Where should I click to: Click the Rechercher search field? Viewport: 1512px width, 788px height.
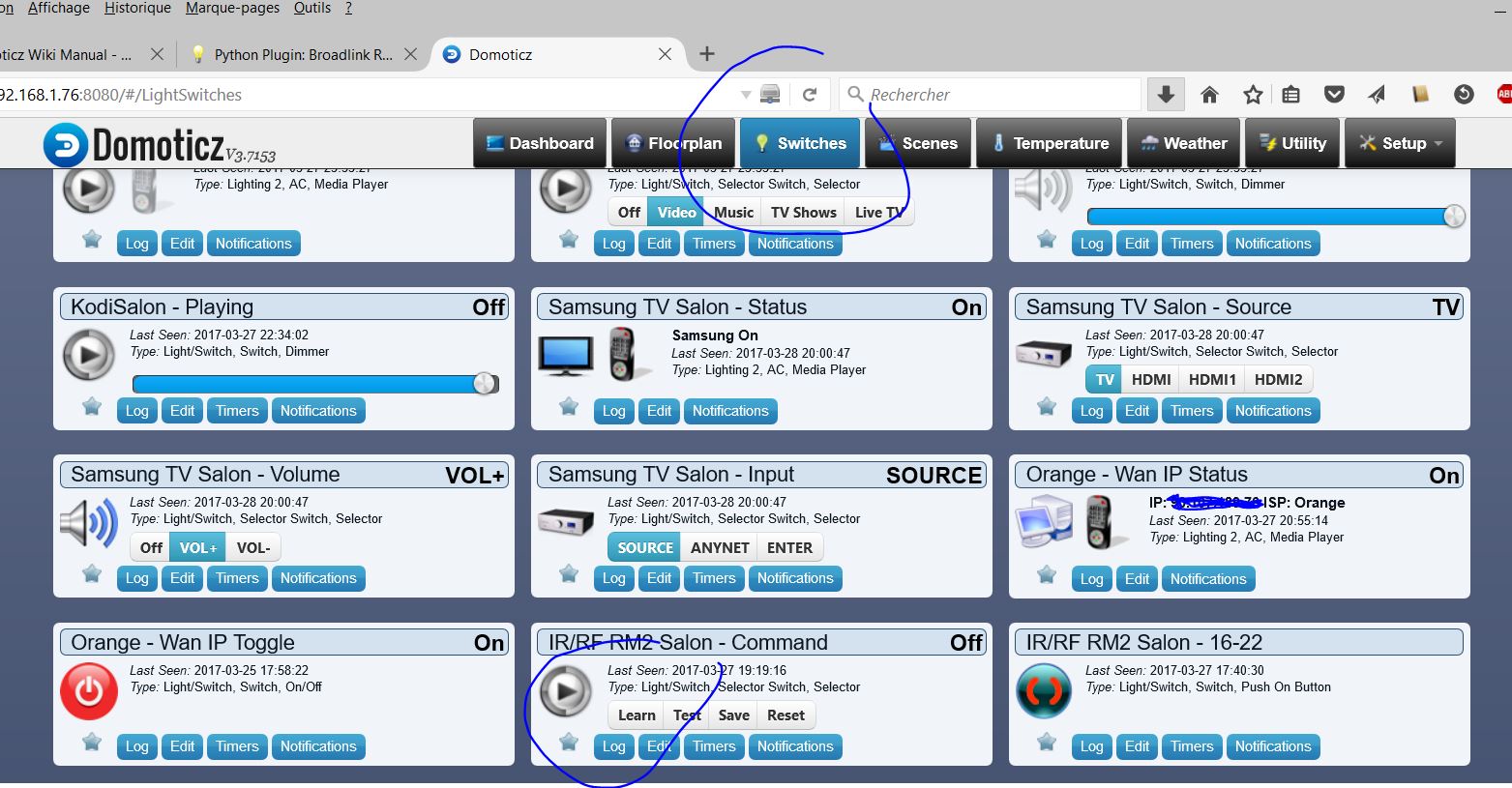991,95
